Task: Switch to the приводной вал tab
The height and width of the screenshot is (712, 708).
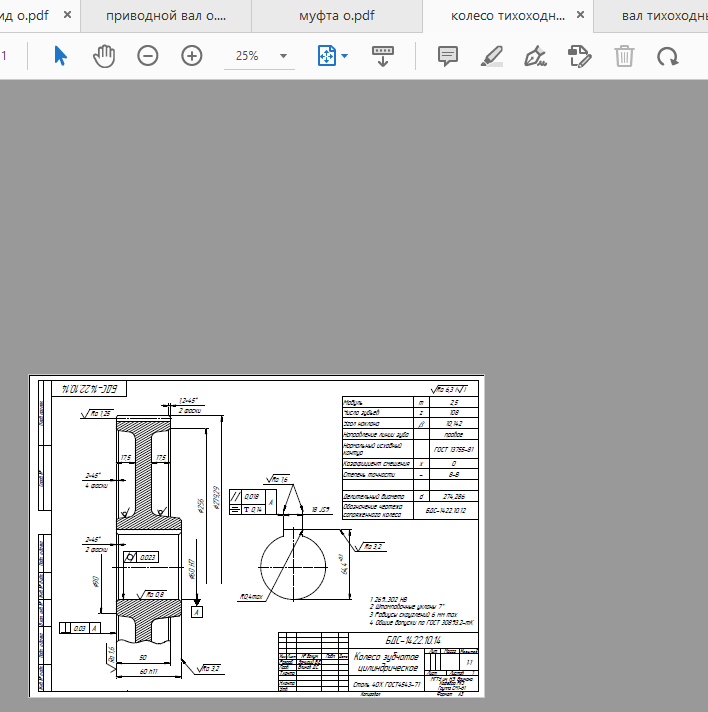Action: (x=165, y=17)
